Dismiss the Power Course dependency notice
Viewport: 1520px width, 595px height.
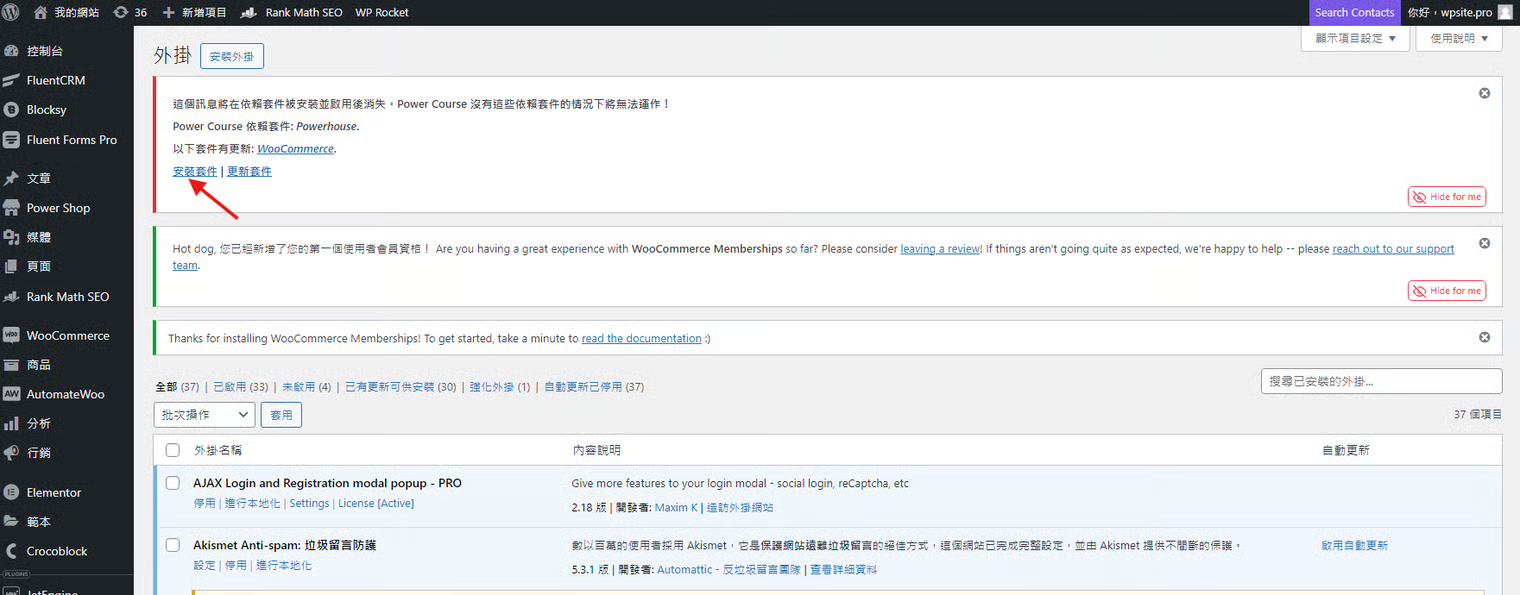tap(1485, 93)
